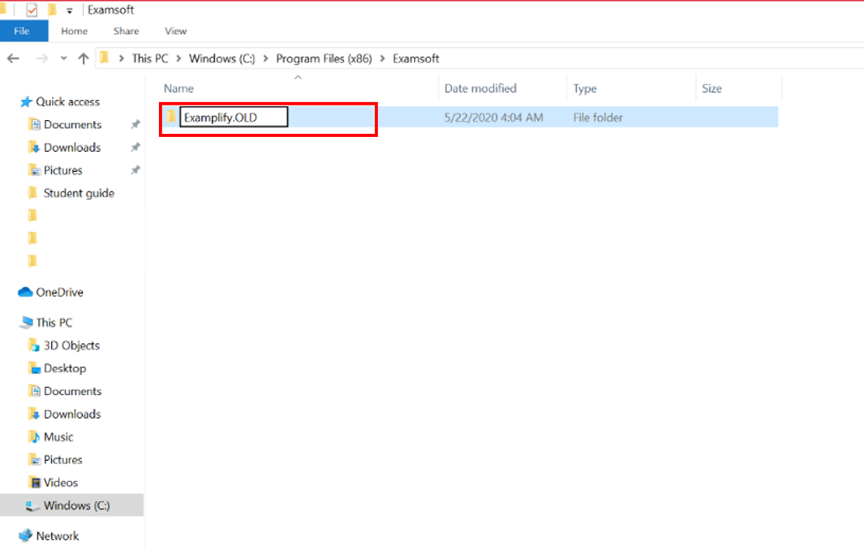Select Examsoft in the address bar

tap(416, 58)
